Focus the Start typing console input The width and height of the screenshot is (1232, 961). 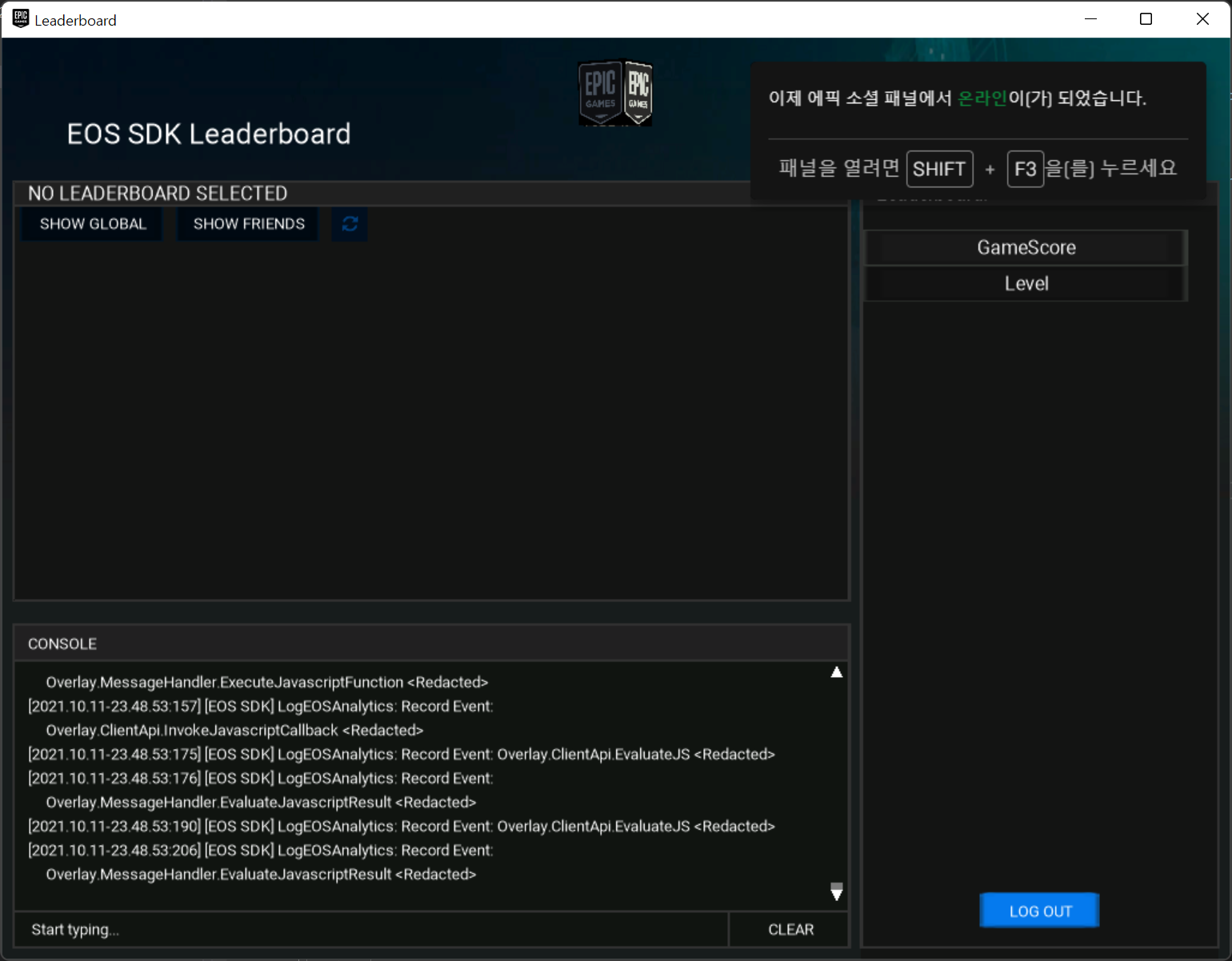371,930
